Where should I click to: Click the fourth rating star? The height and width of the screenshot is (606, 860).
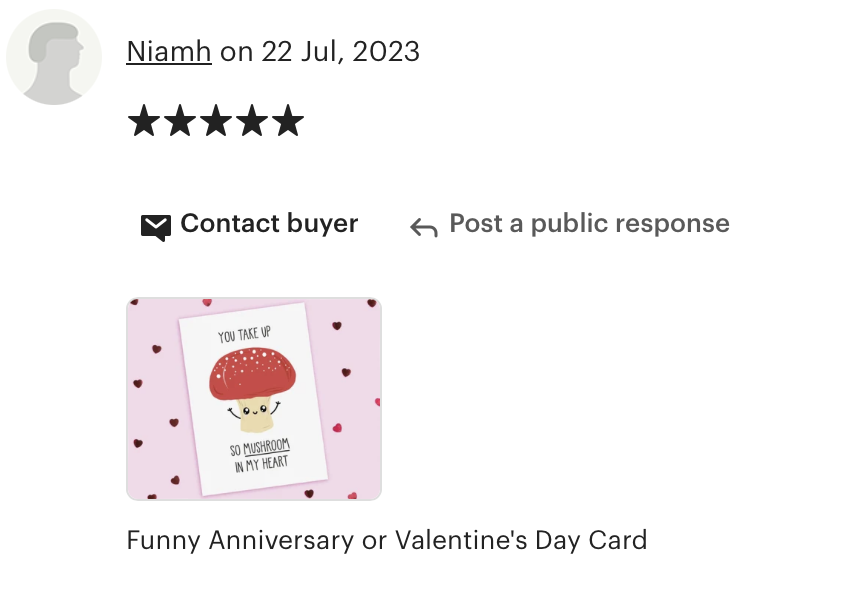[252, 121]
